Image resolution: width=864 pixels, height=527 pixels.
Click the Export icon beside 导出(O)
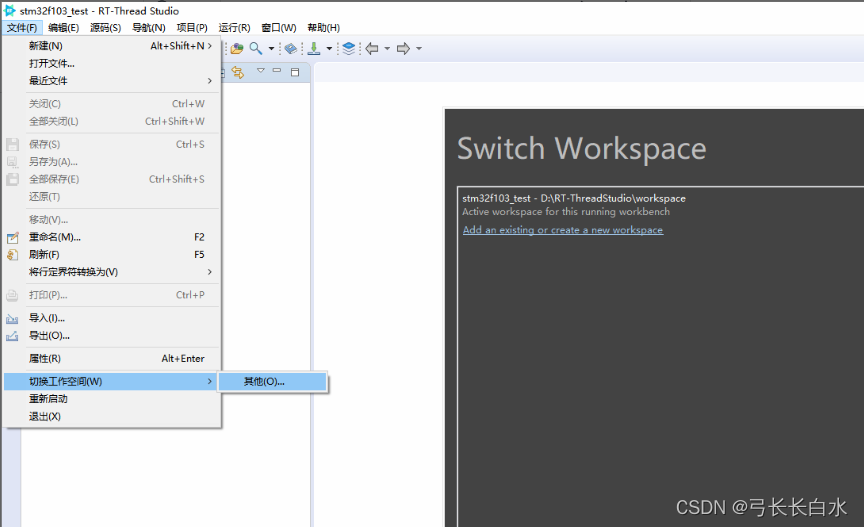tap(12, 336)
